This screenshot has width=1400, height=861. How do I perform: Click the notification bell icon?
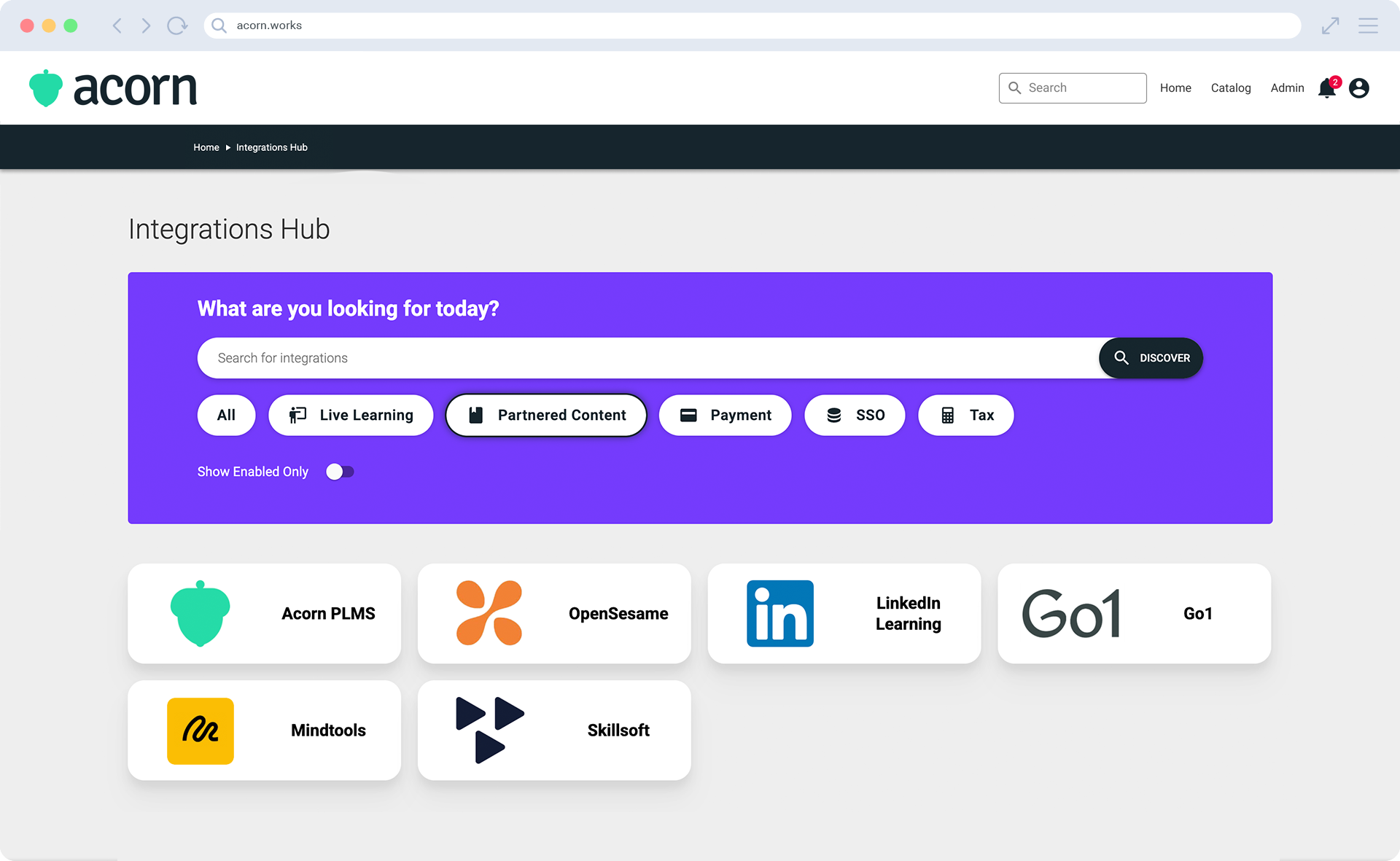coord(1326,88)
